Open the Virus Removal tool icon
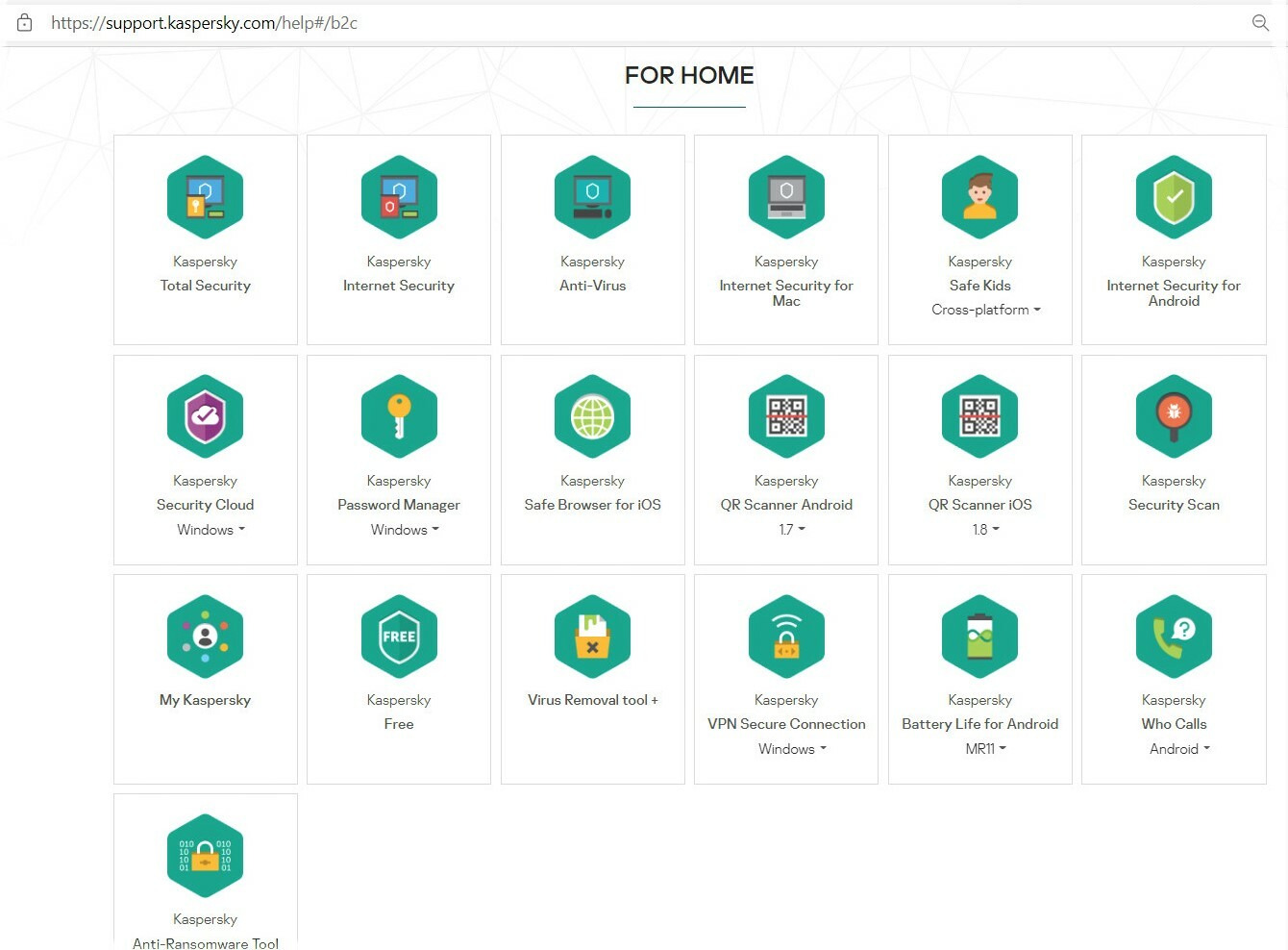The height and width of the screenshot is (950, 1288). pos(592,637)
